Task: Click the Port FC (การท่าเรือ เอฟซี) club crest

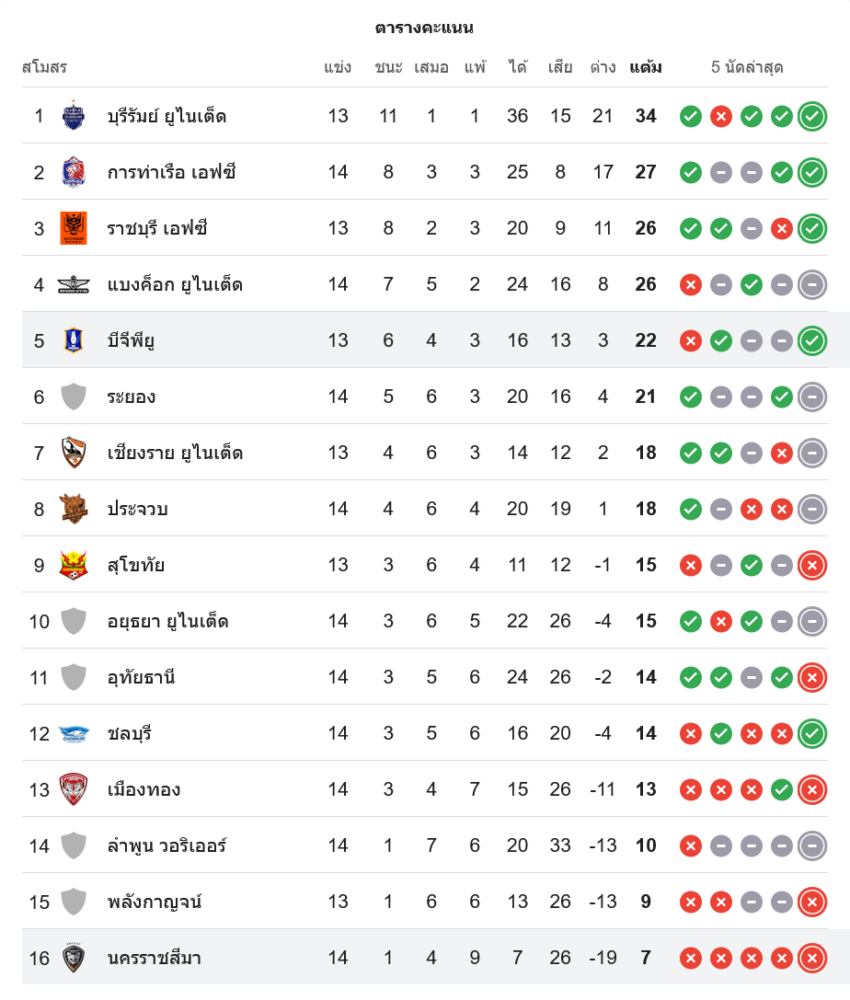Action: (73, 172)
